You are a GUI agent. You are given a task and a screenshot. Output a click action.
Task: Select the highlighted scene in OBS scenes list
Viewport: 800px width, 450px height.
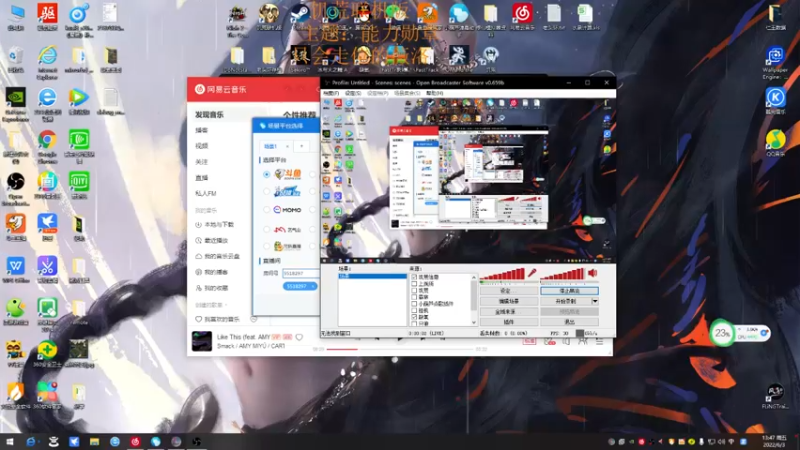click(372, 276)
